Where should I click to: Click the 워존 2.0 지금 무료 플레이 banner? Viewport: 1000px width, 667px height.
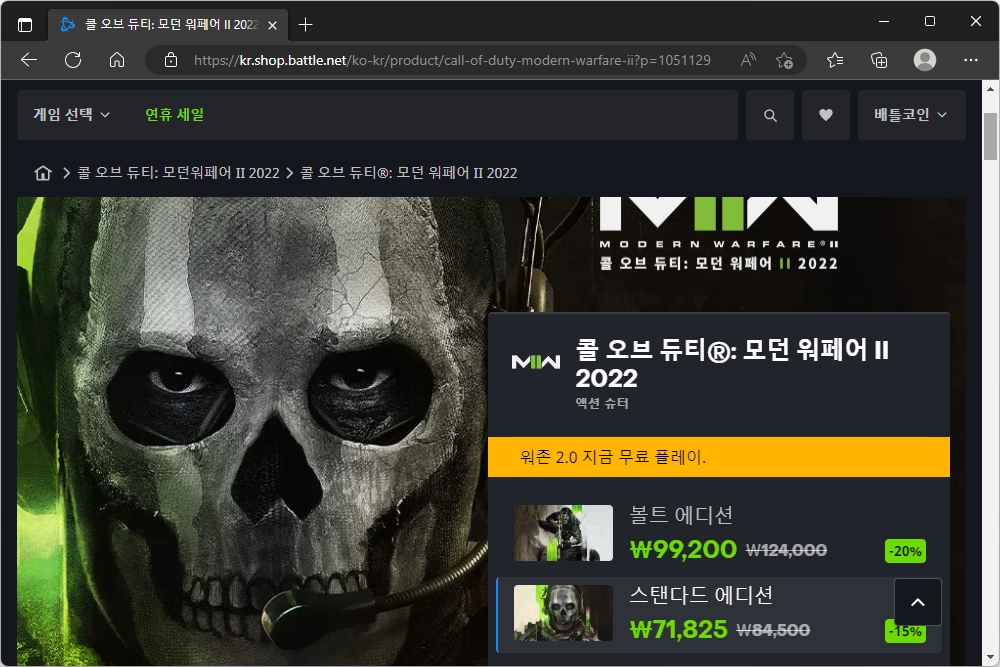pyautogui.click(x=719, y=457)
